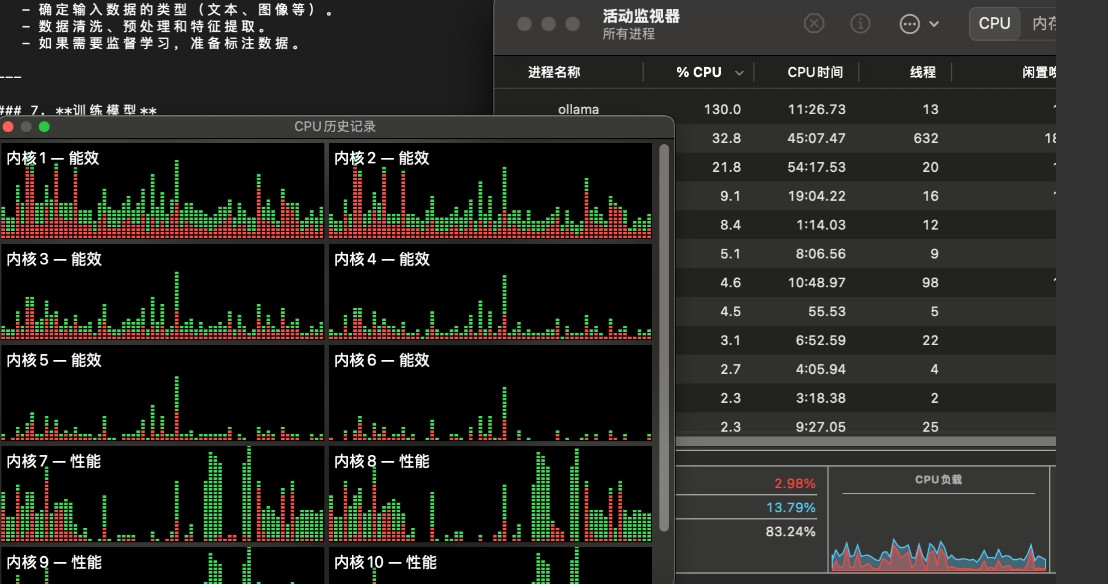Select the row with CPU time 3:18.38
Image resolution: width=1108 pixels, height=584 pixels.
866,398
